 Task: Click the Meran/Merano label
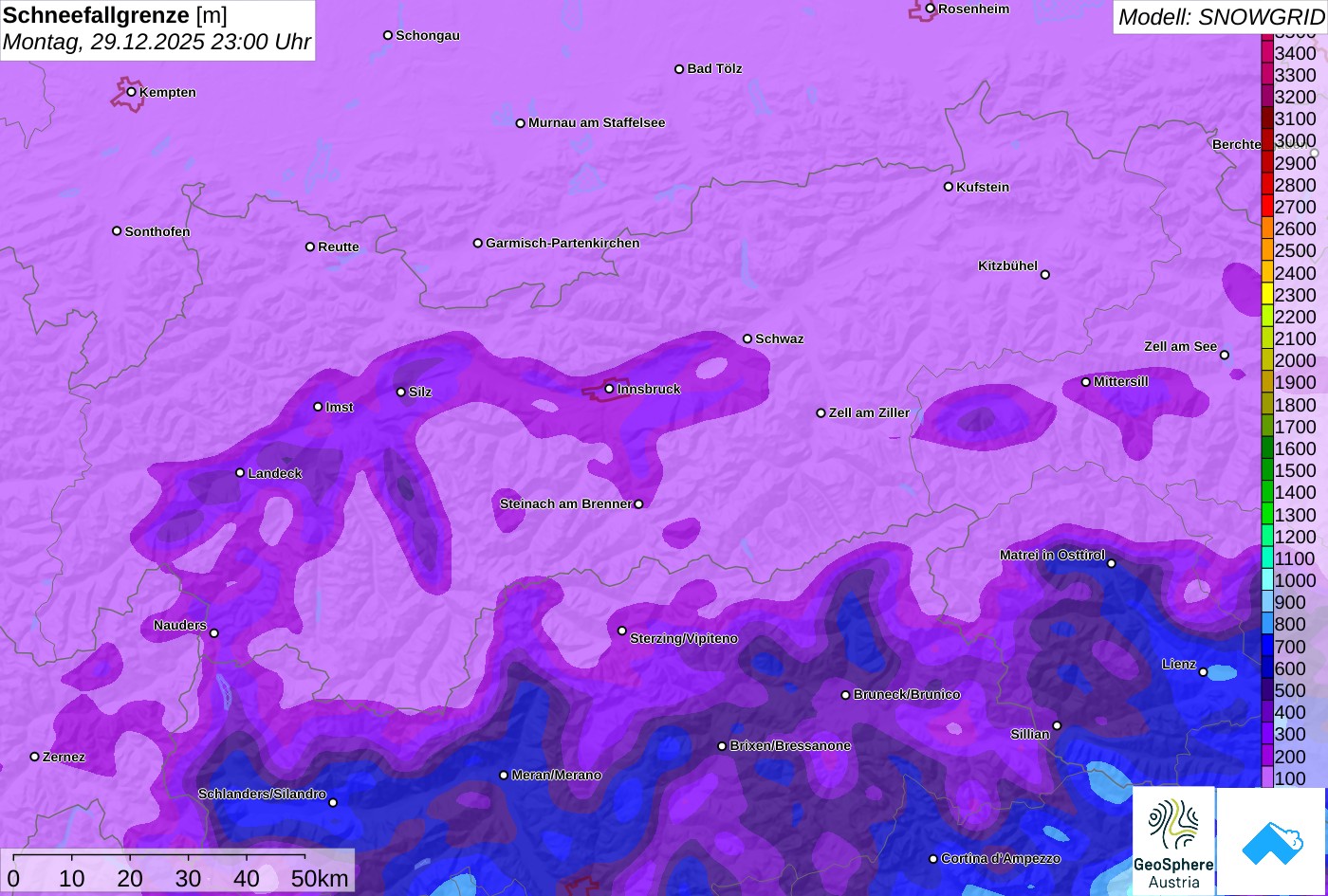557,775
